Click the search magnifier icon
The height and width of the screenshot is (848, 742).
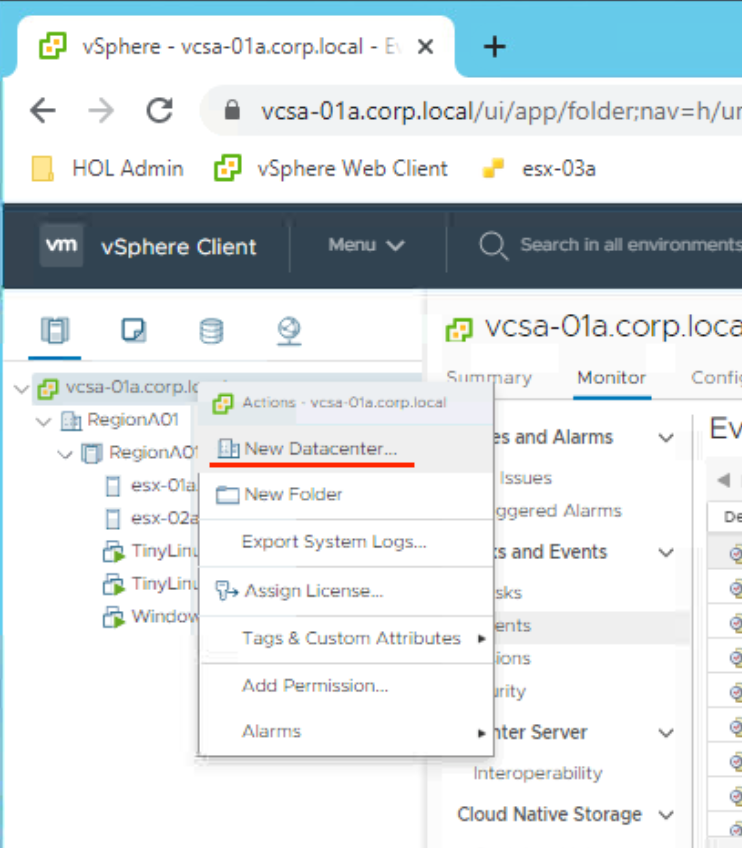(493, 246)
